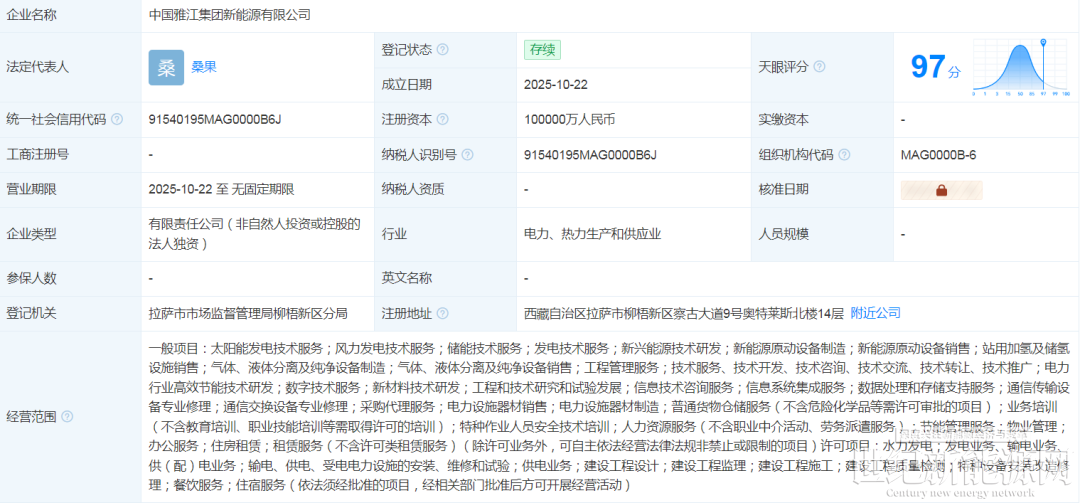Click the lock icon in 核准日期 row

[x=941, y=190]
